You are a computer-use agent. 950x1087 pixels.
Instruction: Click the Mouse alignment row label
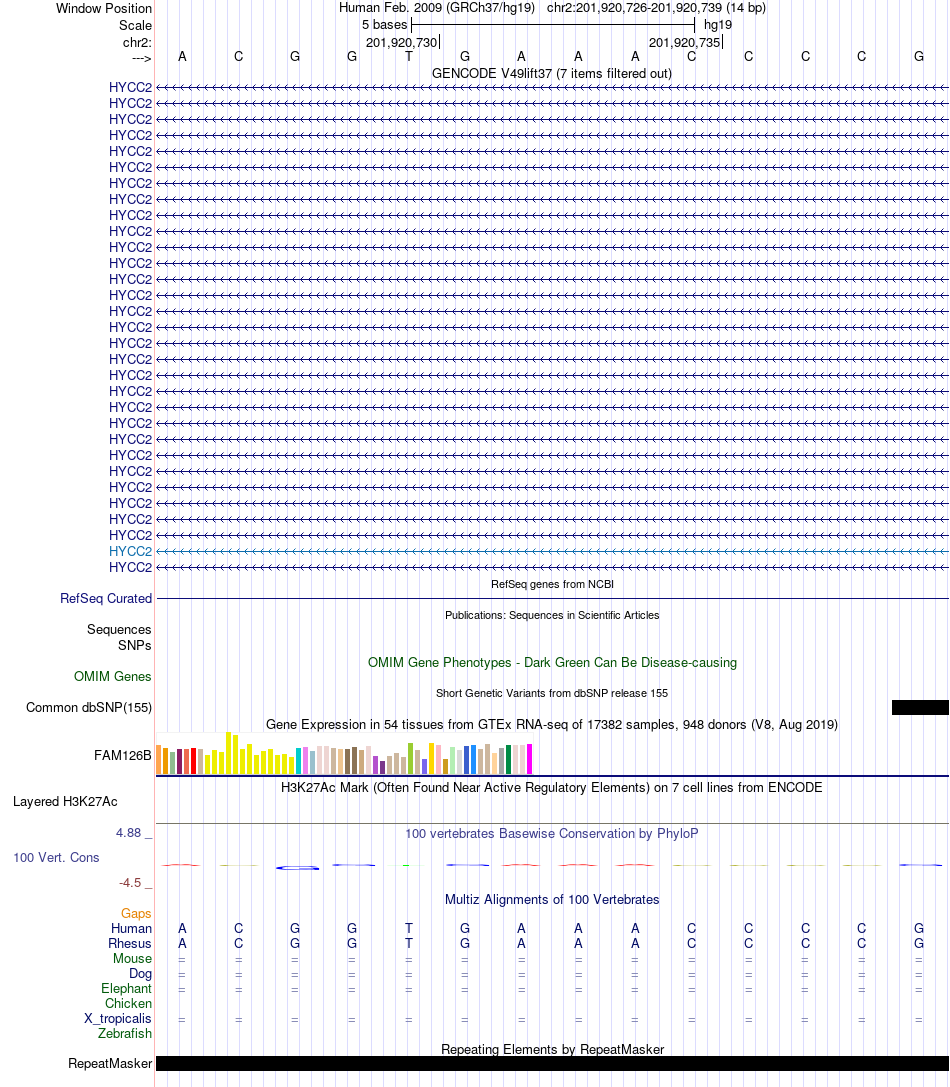click(x=132, y=959)
